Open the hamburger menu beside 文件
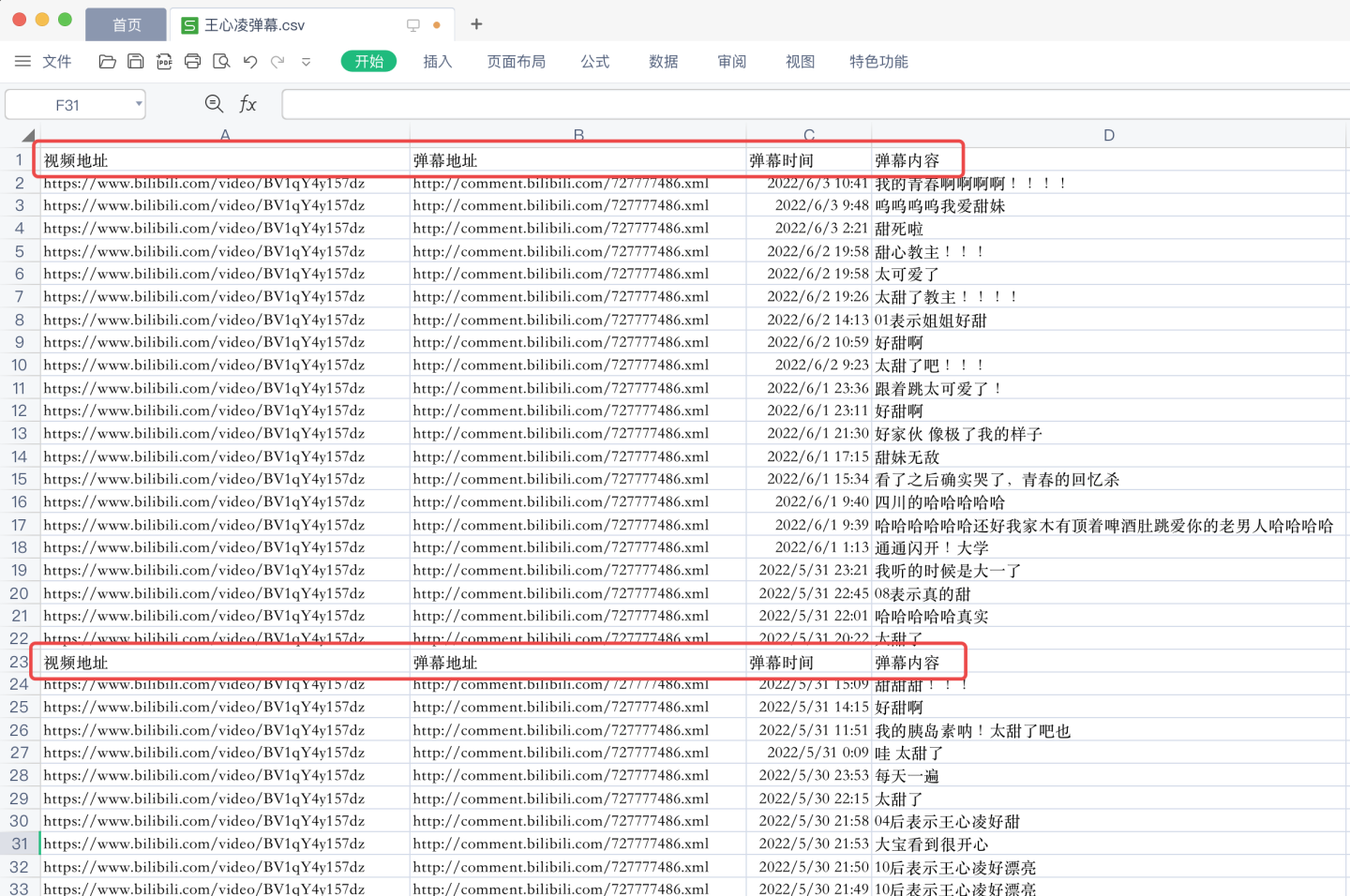Screen dimensions: 1350x896 click(22, 62)
